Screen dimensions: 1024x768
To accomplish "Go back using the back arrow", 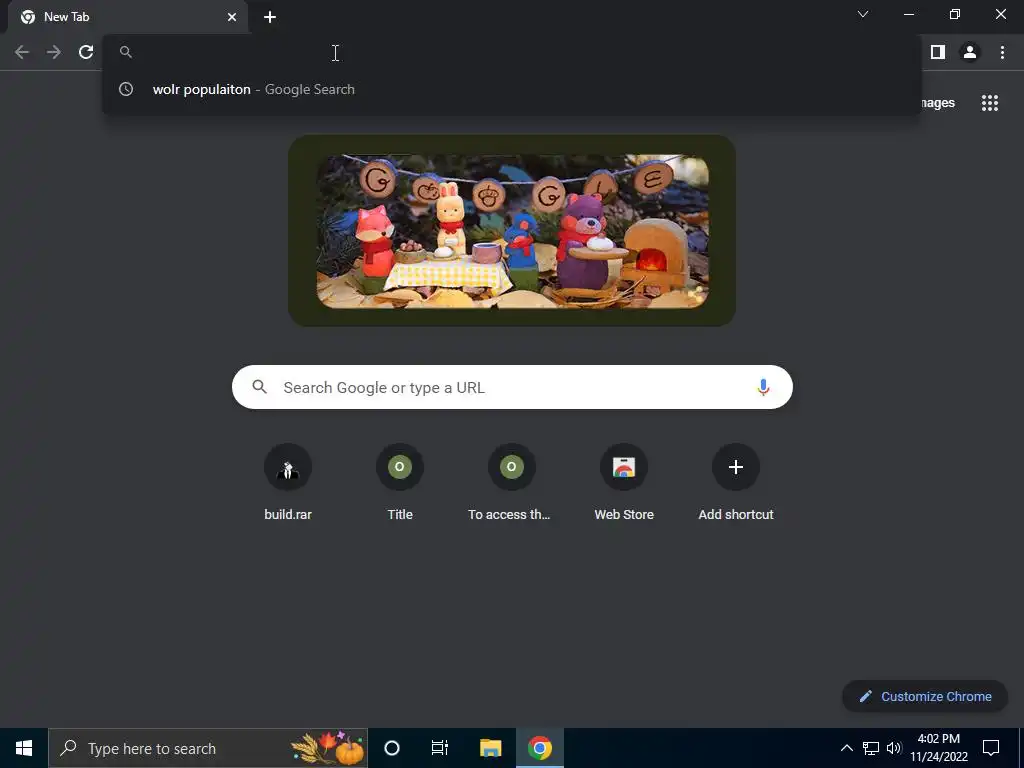I will click(22, 52).
